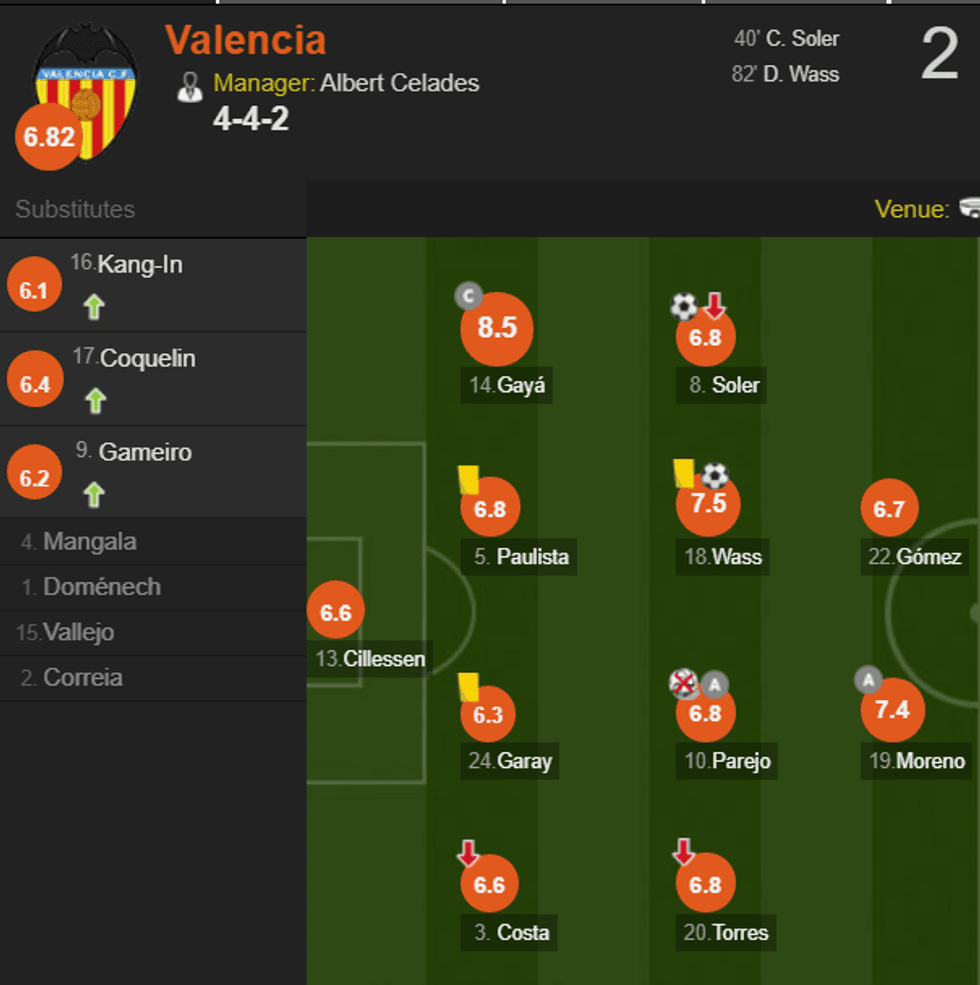Select Doménech in the substitutes list

pyautogui.click(x=101, y=587)
